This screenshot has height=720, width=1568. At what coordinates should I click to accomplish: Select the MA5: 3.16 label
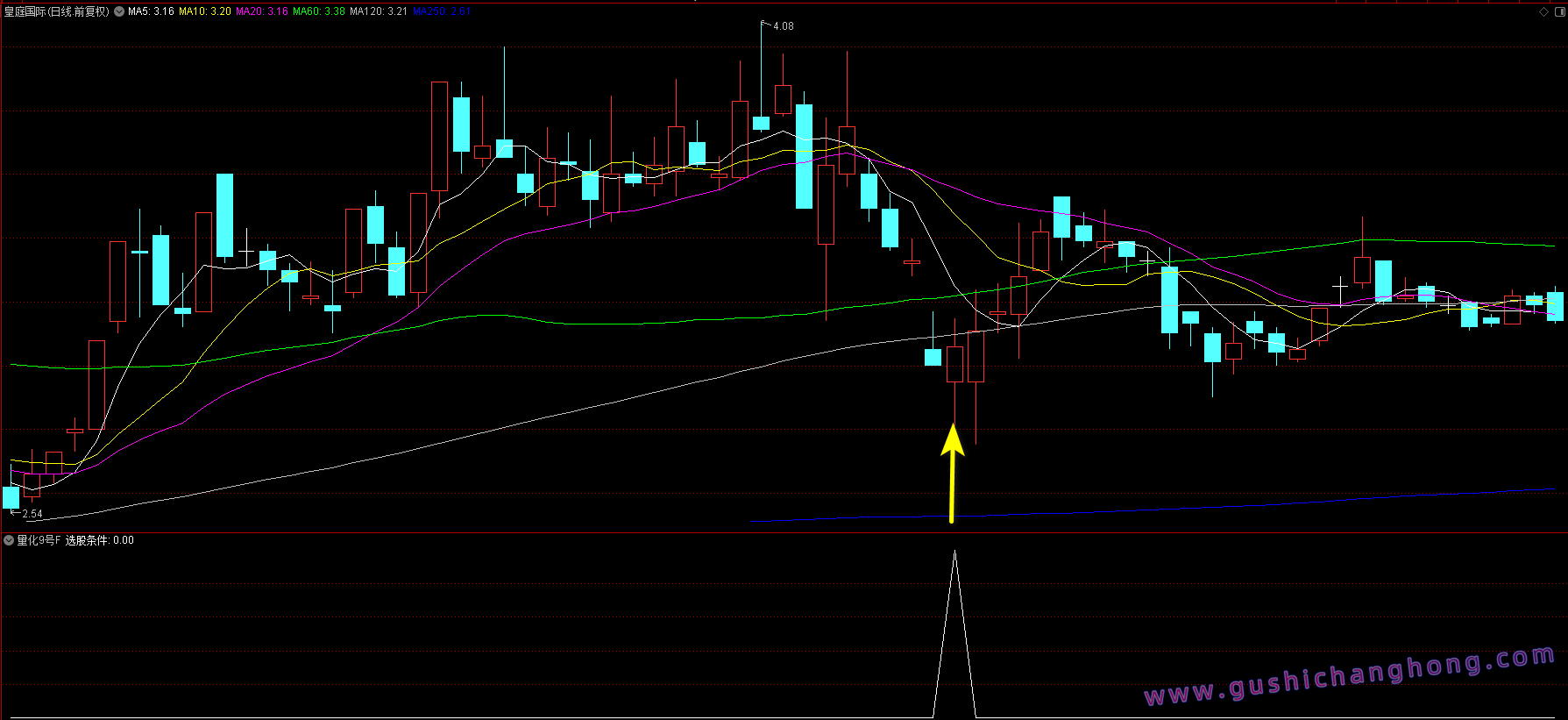coord(151,11)
